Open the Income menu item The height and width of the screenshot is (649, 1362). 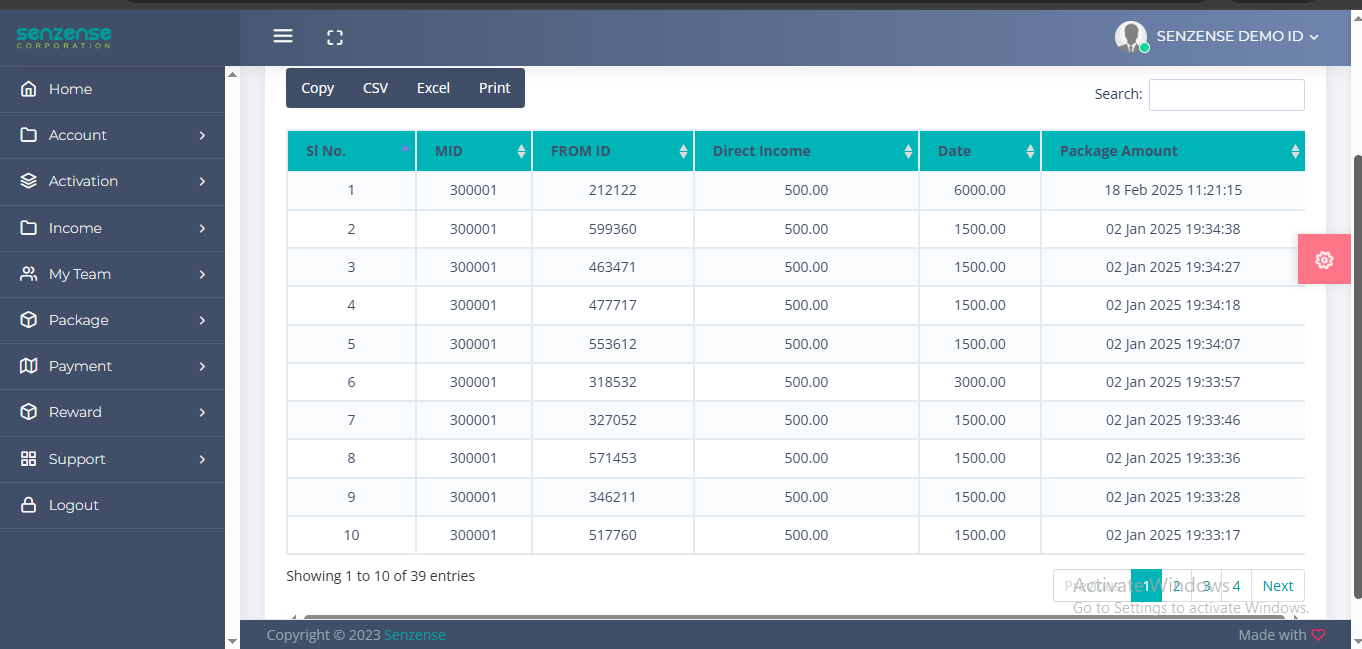pos(112,228)
